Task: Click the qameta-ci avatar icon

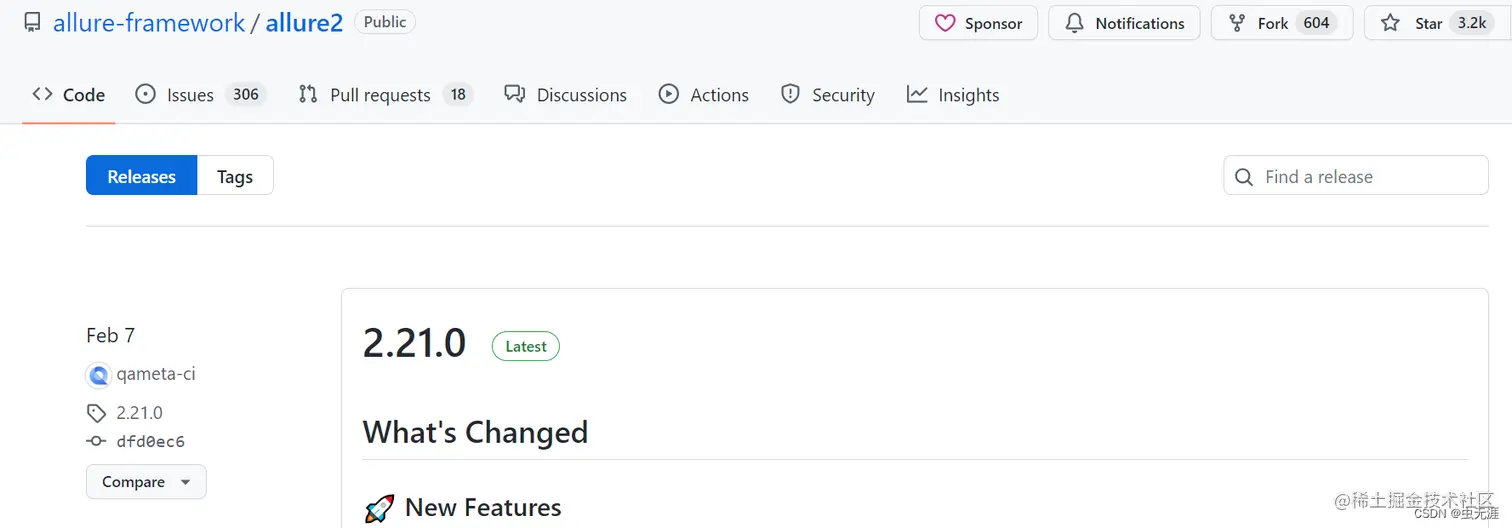Action: (x=98, y=375)
